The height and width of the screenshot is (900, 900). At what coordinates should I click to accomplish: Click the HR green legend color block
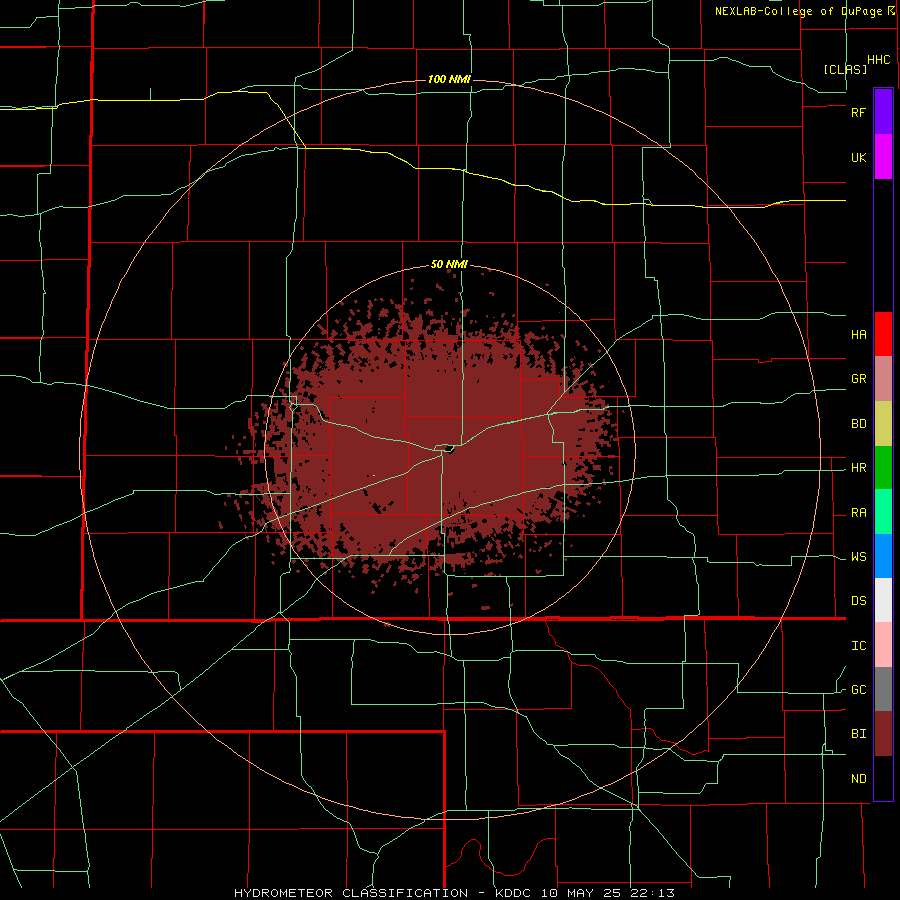coord(883,467)
